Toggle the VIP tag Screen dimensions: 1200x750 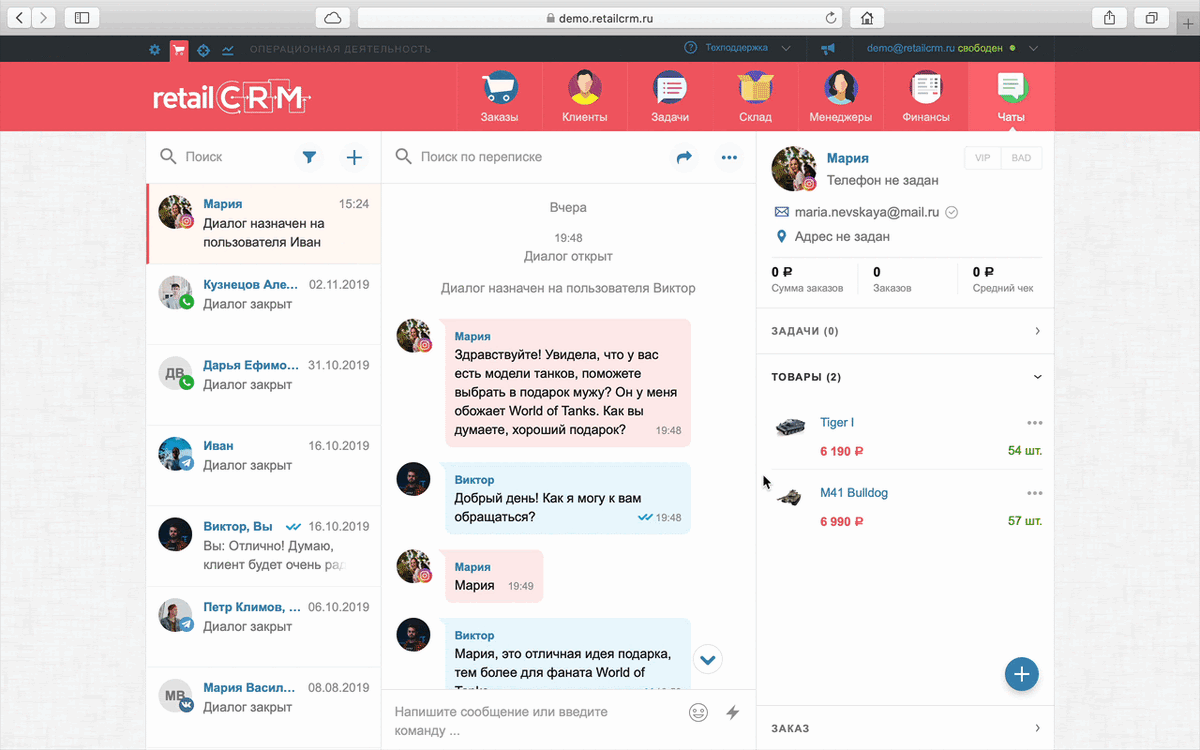coord(982,158)
